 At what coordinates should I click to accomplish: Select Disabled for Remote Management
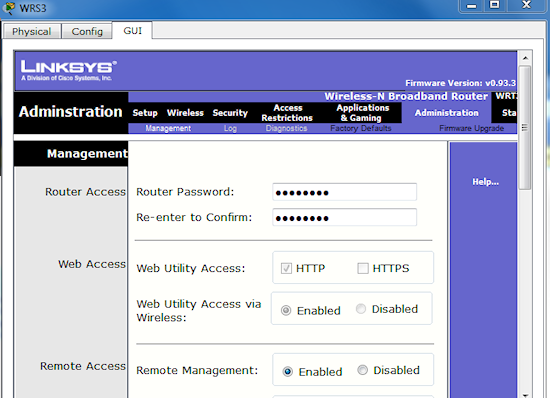coord(362,370)
